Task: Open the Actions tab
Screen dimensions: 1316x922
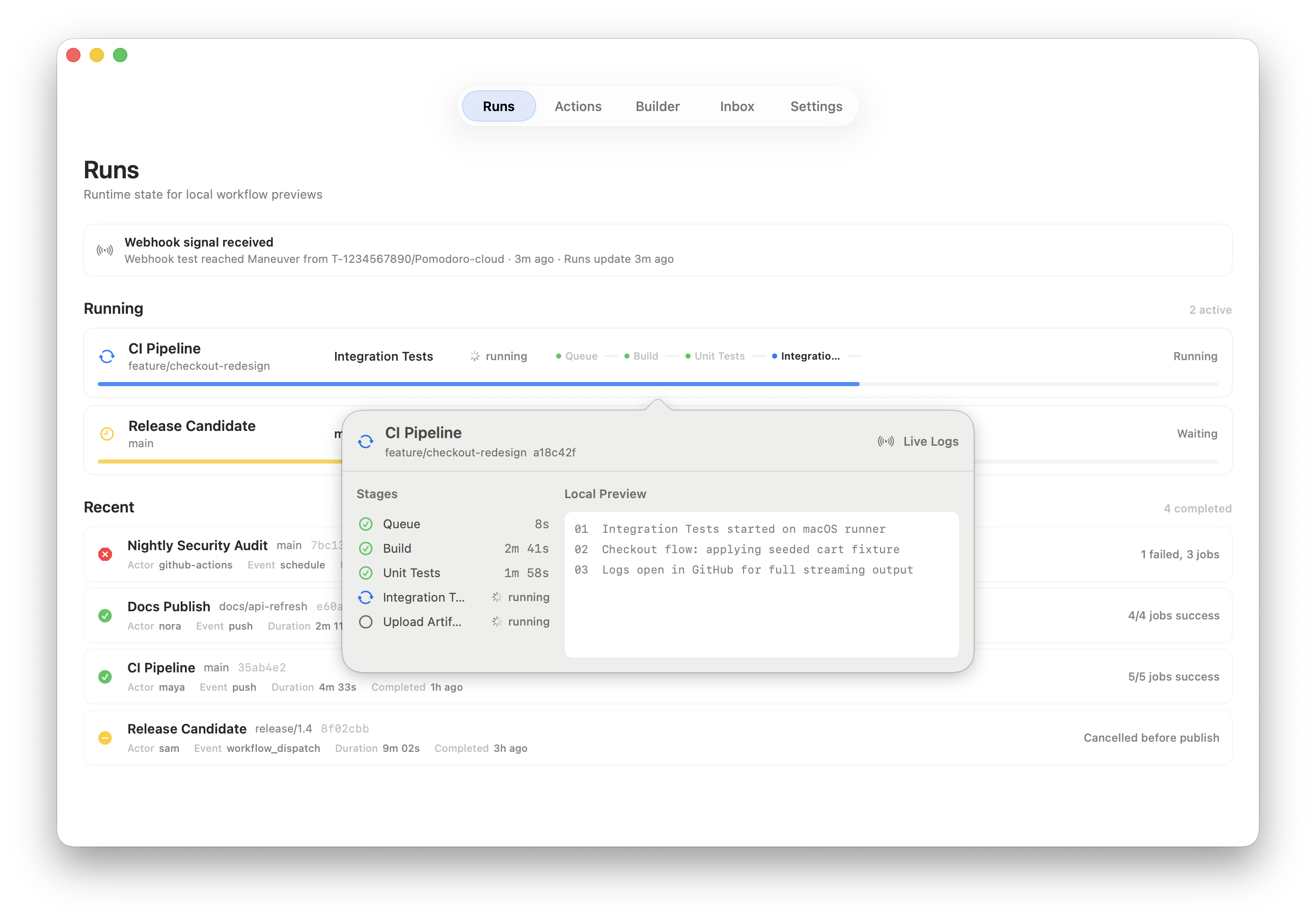Action: coord(578,106)
